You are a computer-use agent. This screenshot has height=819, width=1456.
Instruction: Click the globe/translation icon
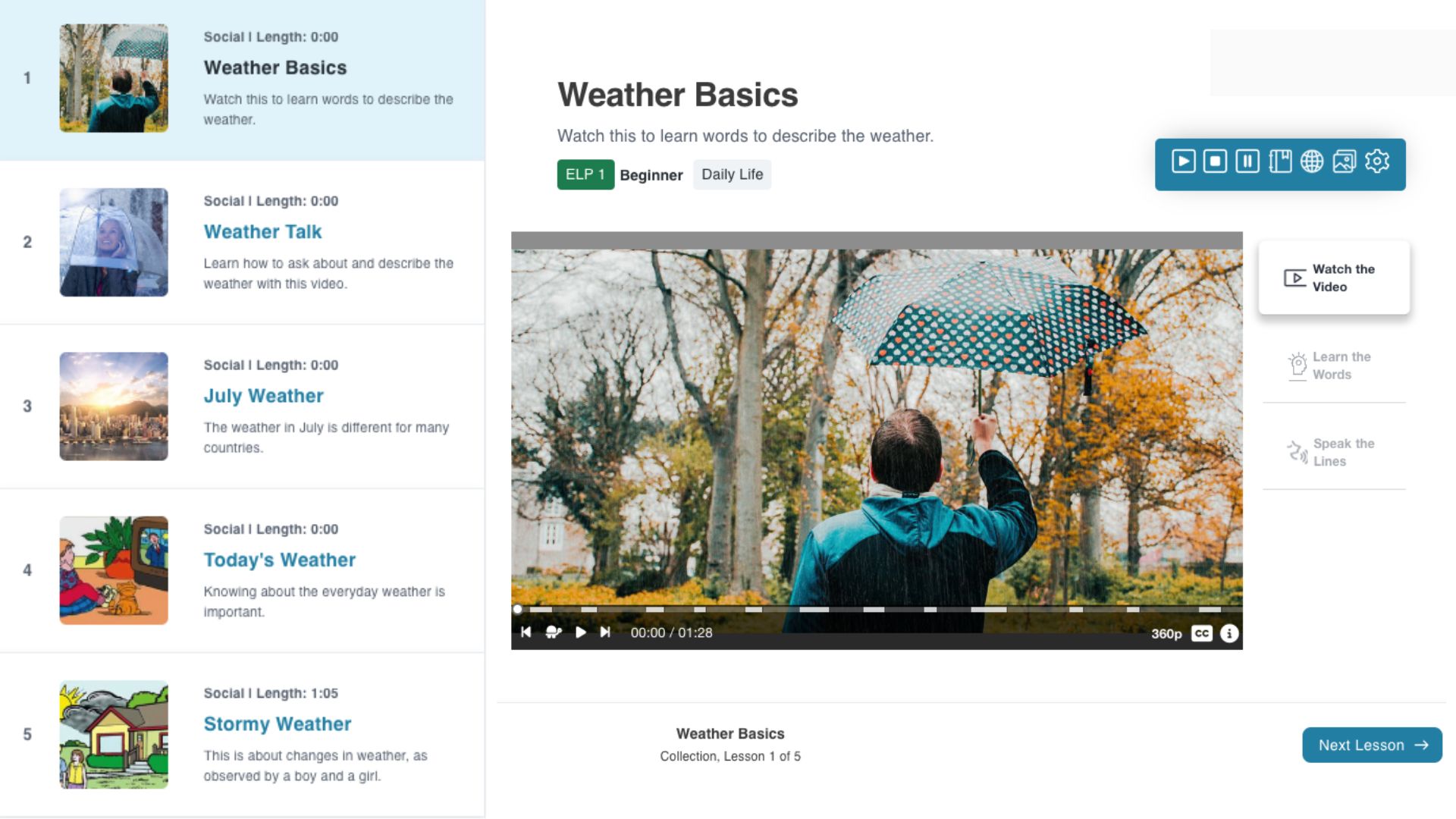pyautogui.click(x=1311, y=161)
